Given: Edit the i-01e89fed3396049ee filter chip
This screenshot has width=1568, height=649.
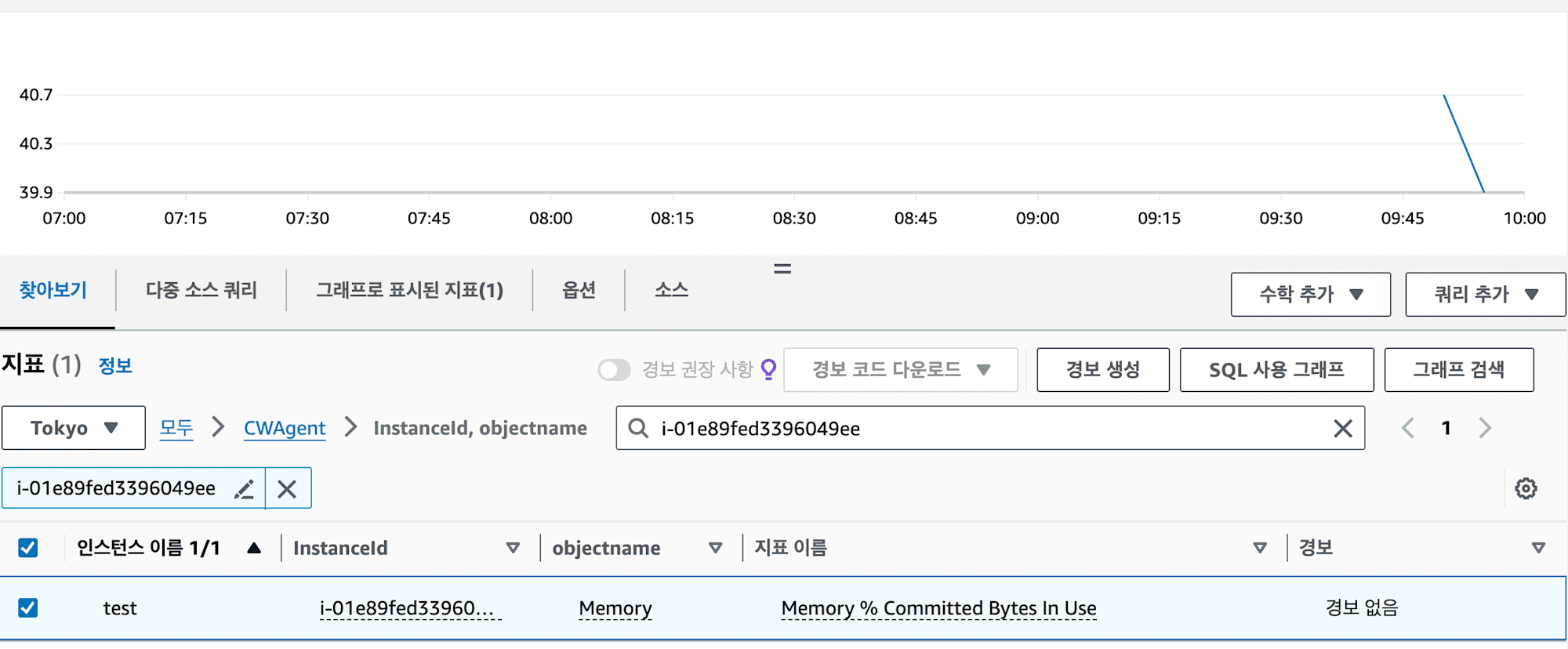Looking at the screenshot, I should [x=245, y=489].
